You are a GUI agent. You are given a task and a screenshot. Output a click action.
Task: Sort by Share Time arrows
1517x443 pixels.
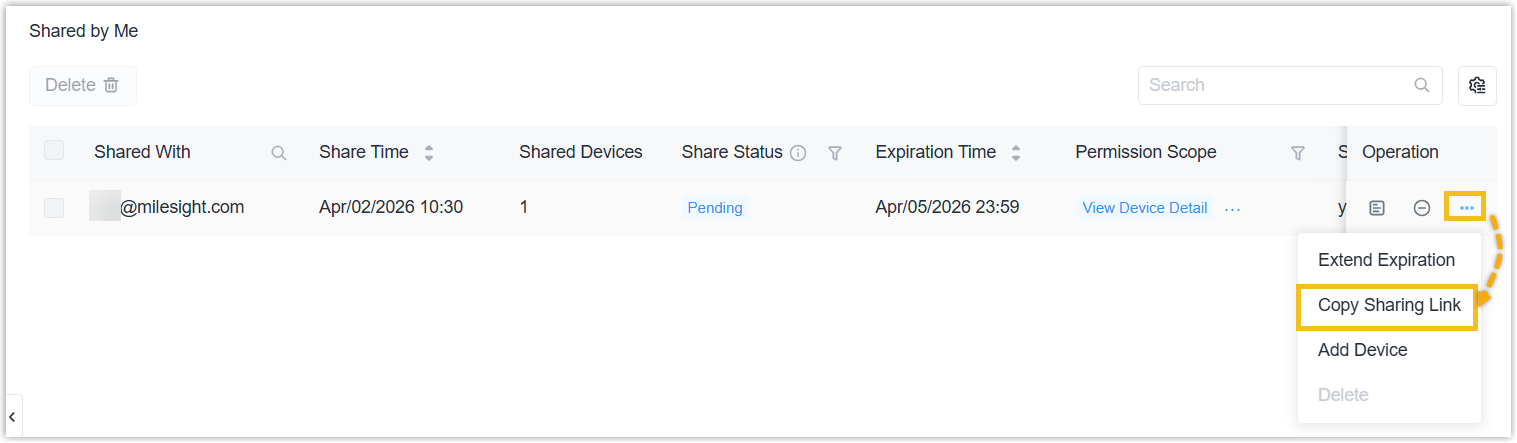[429, 153]
